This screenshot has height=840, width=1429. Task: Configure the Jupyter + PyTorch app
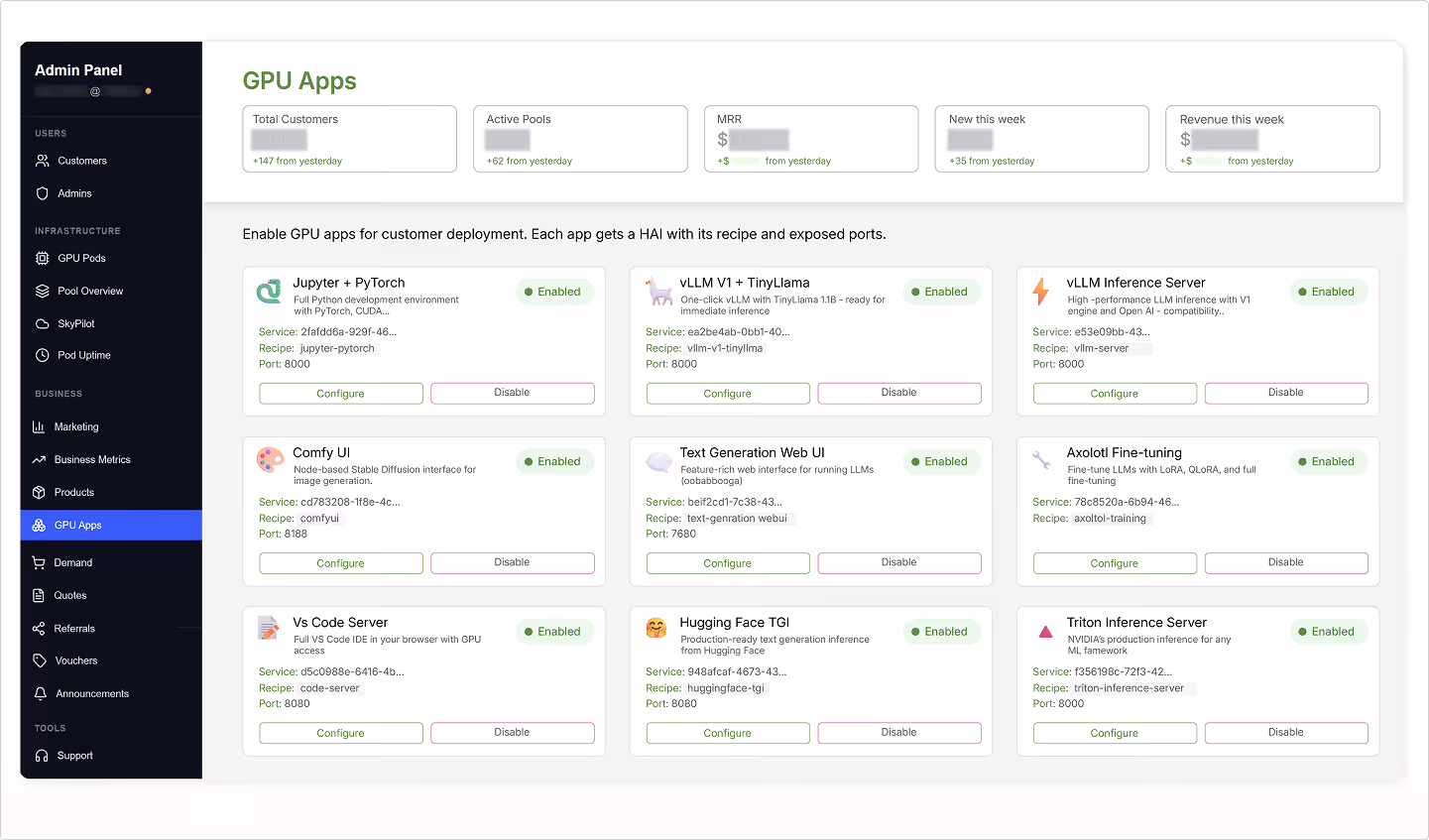[x=341, y=394]
